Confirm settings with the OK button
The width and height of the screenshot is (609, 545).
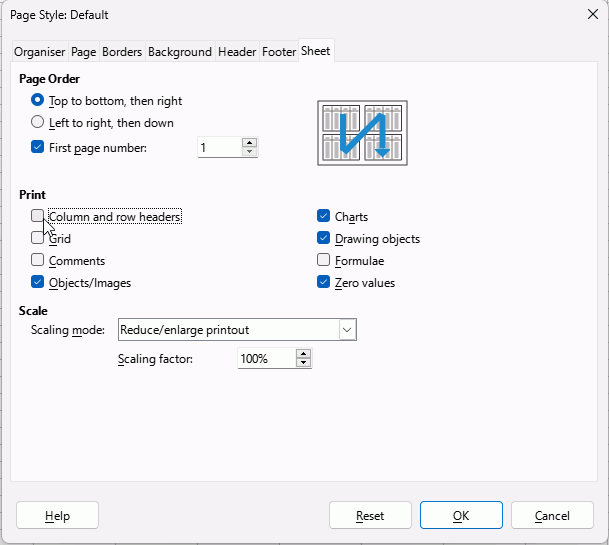click(x=461, y=515)
